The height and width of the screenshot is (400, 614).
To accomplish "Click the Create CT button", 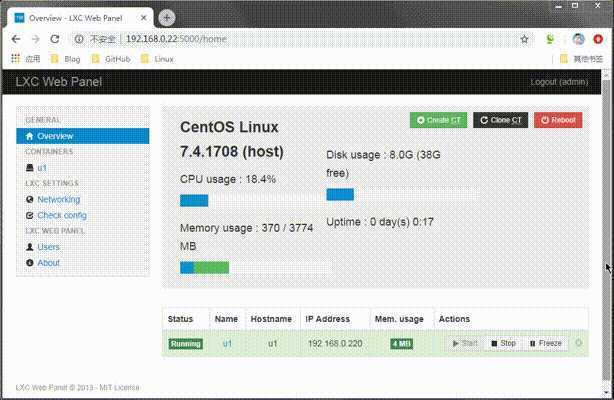I will 439,120.
